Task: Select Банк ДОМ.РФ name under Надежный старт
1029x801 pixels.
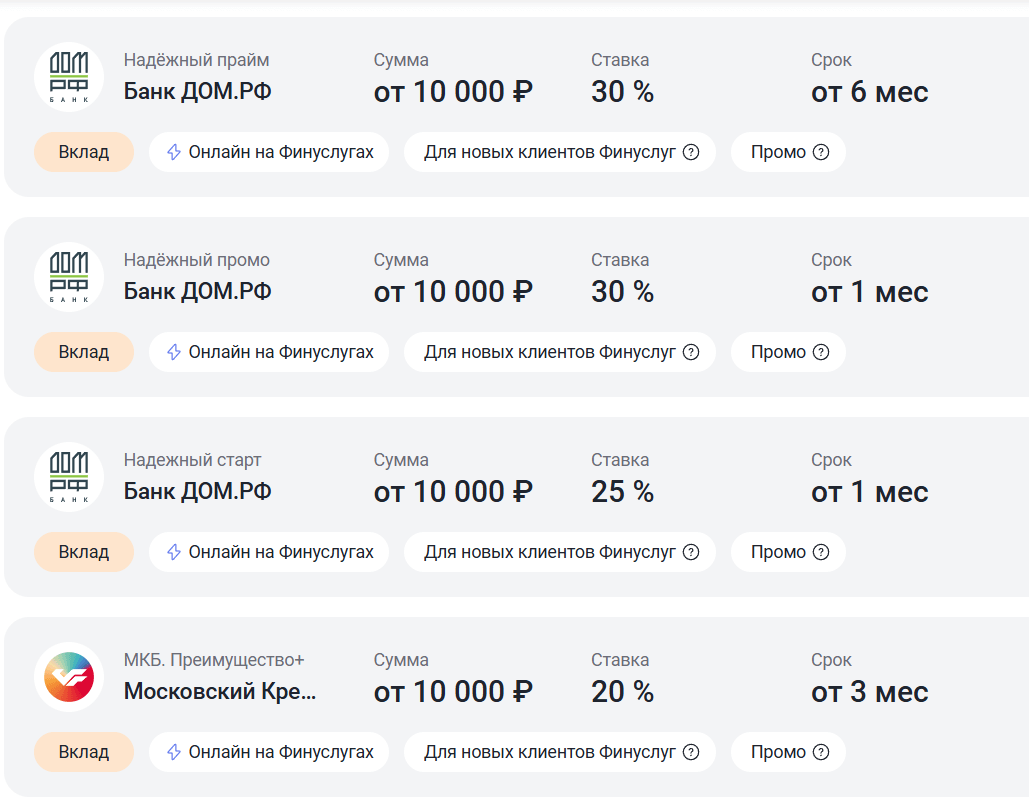Action: (198, 491)
